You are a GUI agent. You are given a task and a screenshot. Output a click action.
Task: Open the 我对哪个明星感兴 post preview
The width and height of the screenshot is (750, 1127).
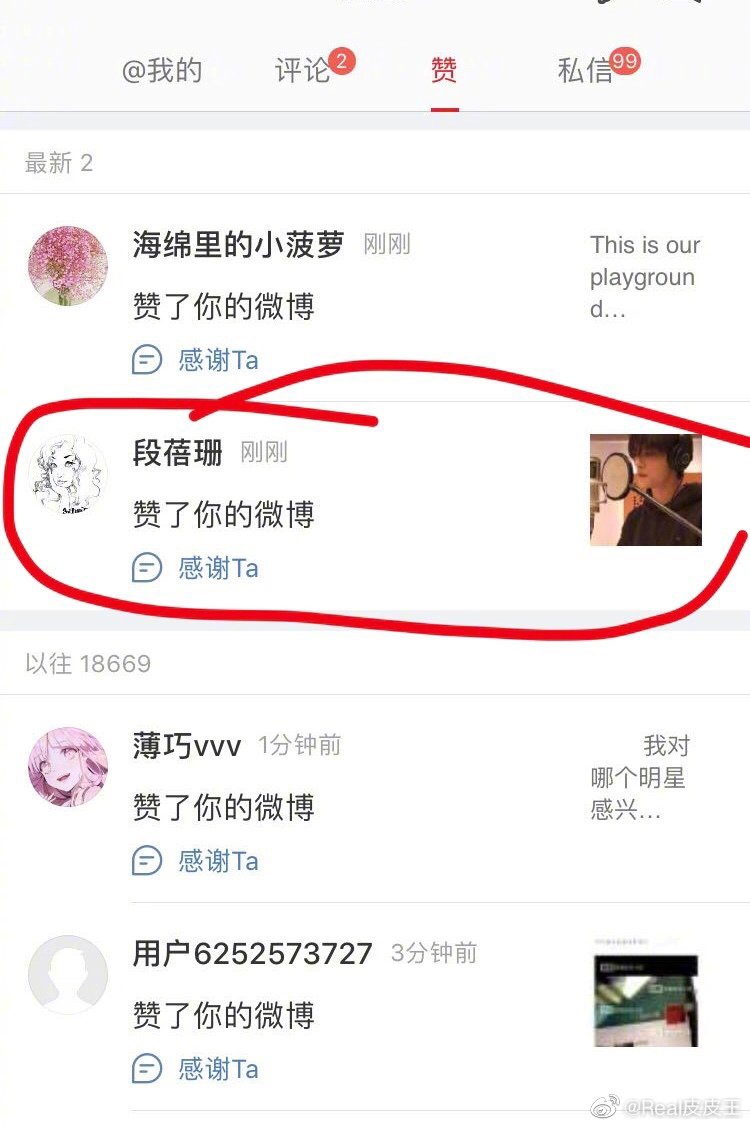[639, 778]
